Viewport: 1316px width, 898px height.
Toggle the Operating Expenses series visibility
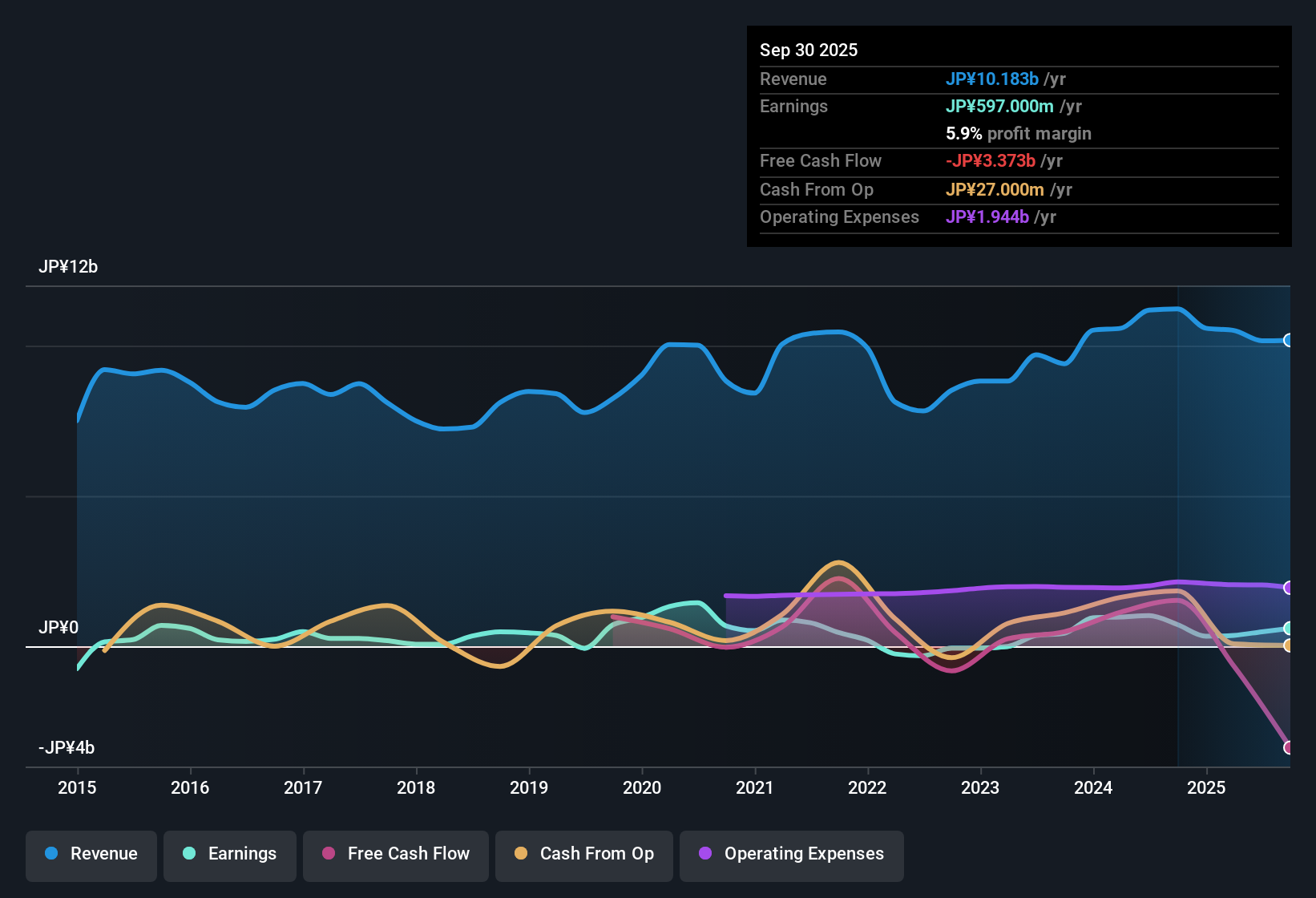791,854
